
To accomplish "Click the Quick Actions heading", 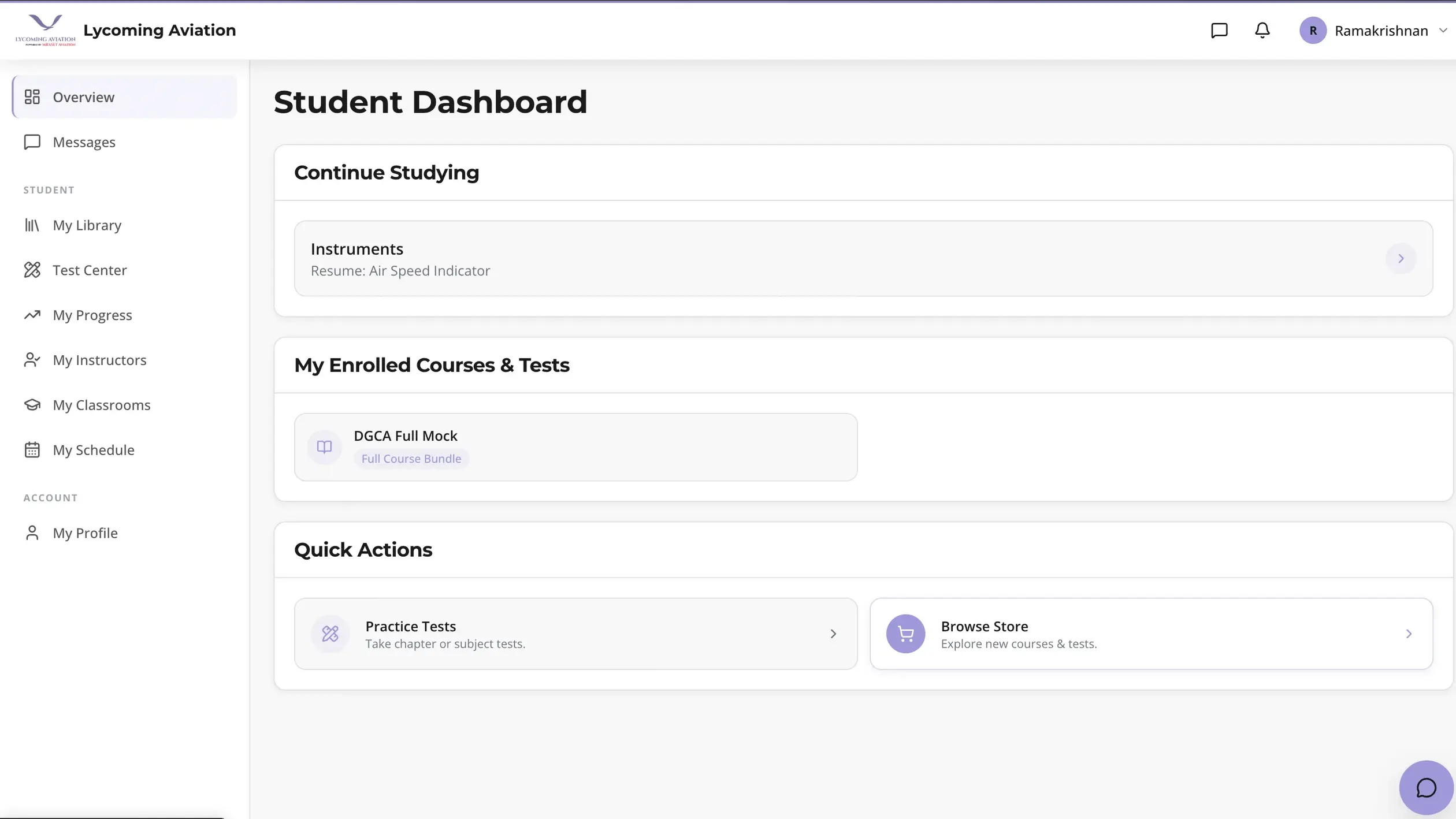I will [x=363, y=549].
